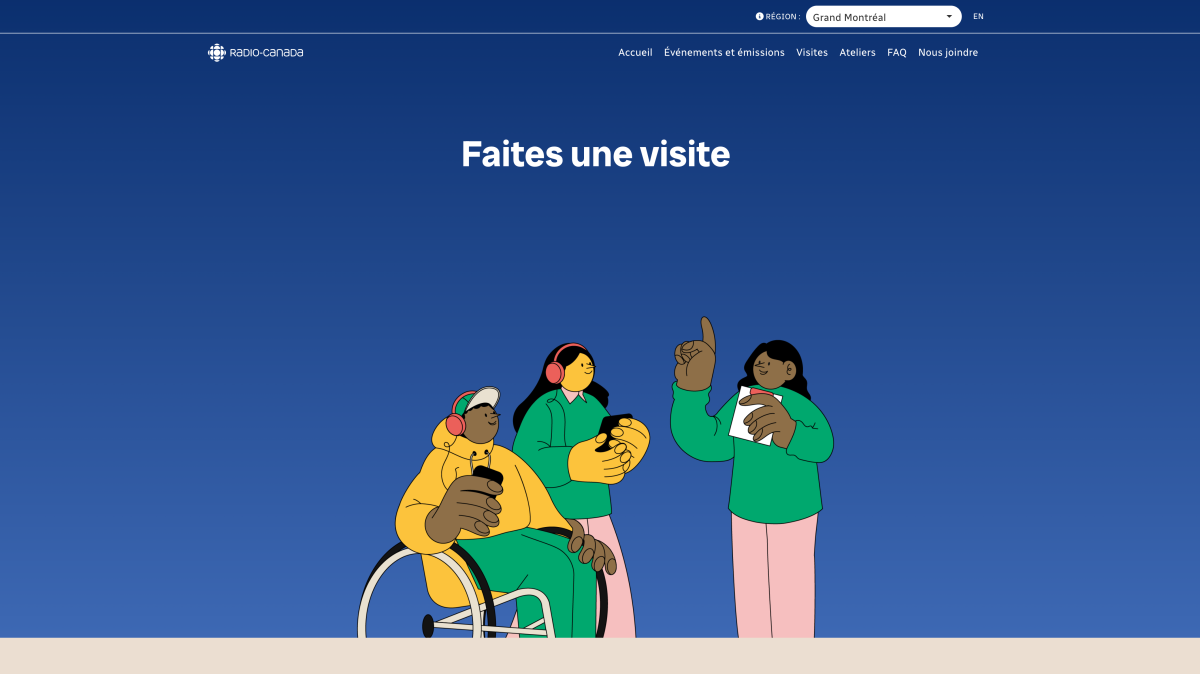
Task: Open the FAQ page link
Action: pos(897,53)
